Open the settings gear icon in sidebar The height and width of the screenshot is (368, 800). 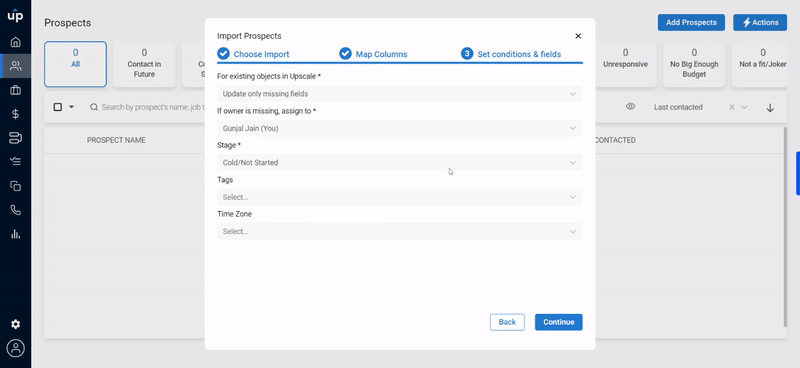(x=15, y=324)
